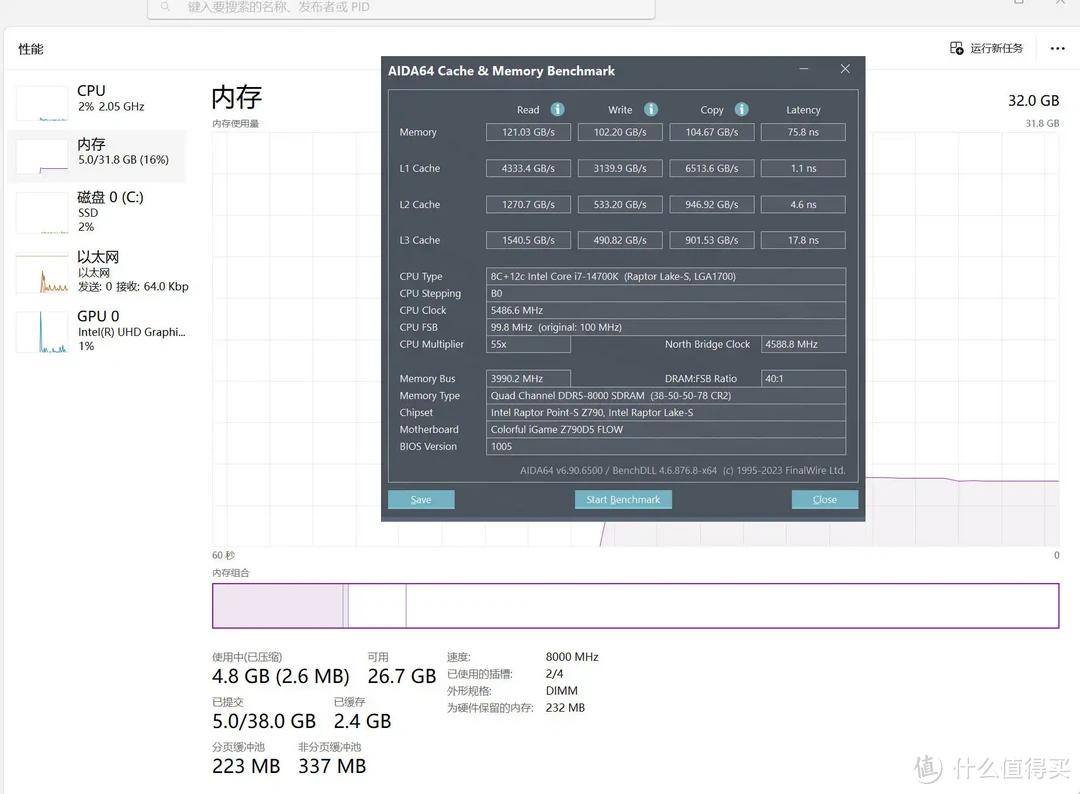Click the Close button in AIDA64
This screenshot has height=794, width=1080.
(x=824, y=499)
